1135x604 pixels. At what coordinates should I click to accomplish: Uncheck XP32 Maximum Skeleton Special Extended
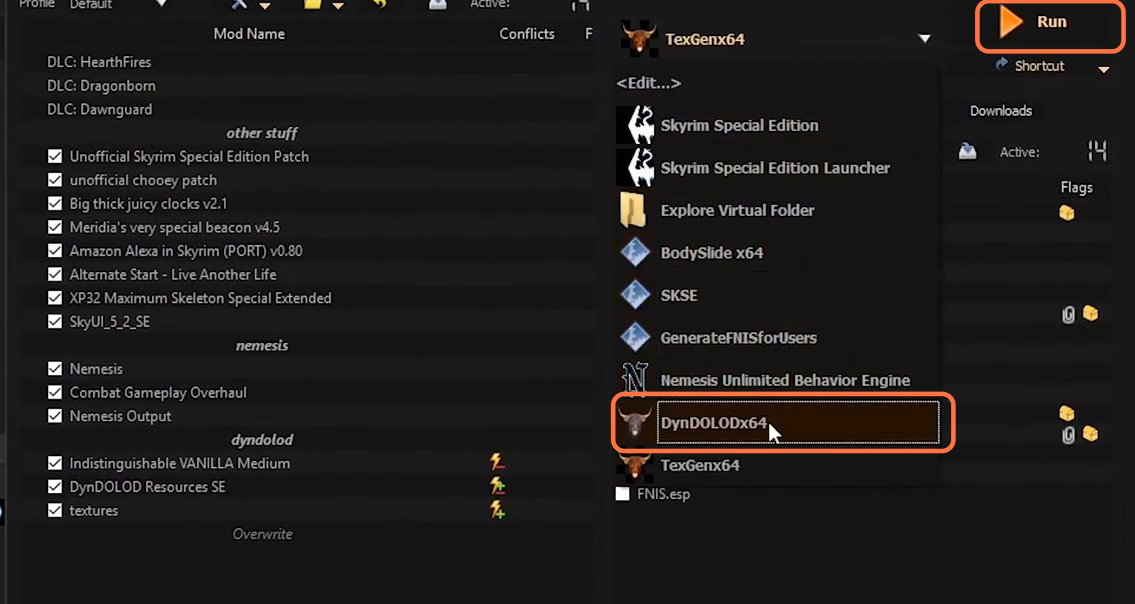(x=54, y=298)
